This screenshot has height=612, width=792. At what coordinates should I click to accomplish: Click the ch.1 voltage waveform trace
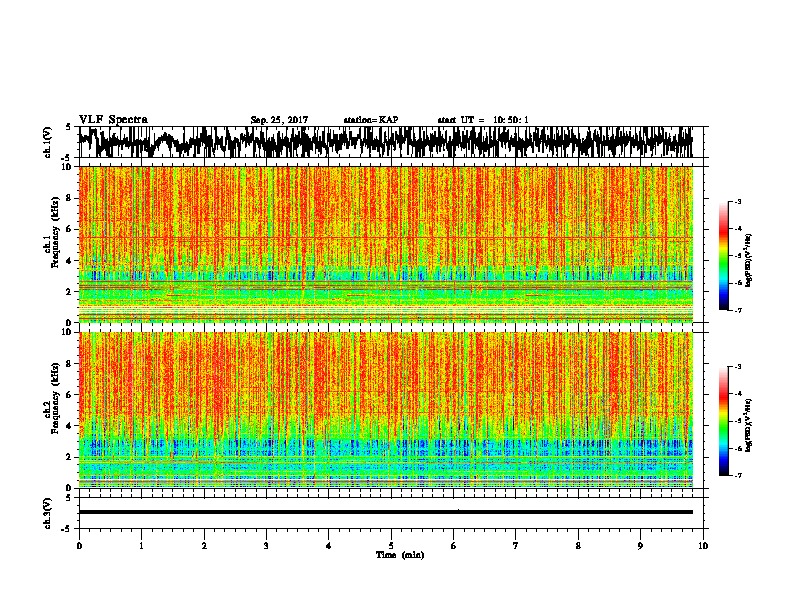coord(385,142)
